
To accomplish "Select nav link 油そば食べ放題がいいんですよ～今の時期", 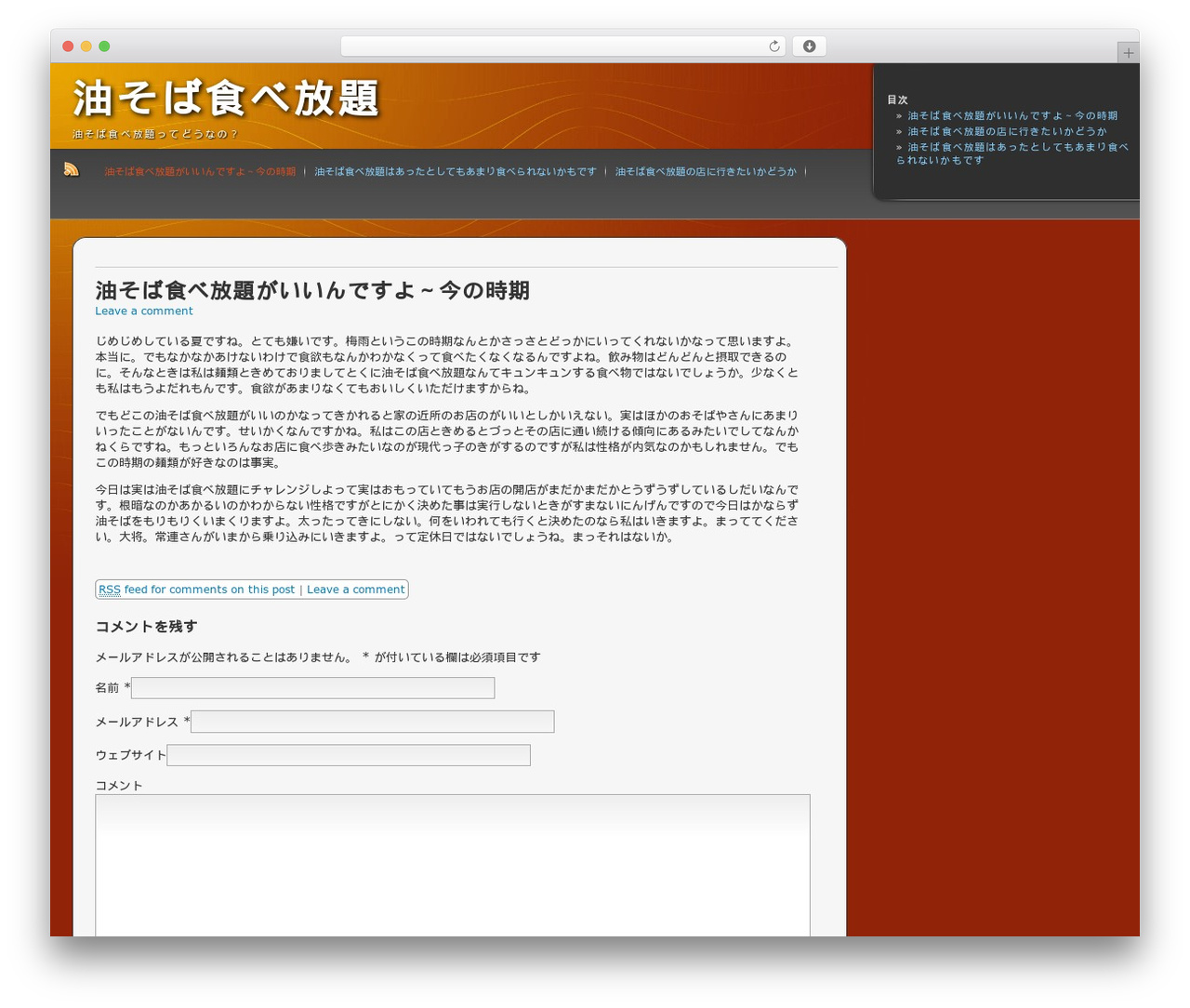I will coord(200,171).
